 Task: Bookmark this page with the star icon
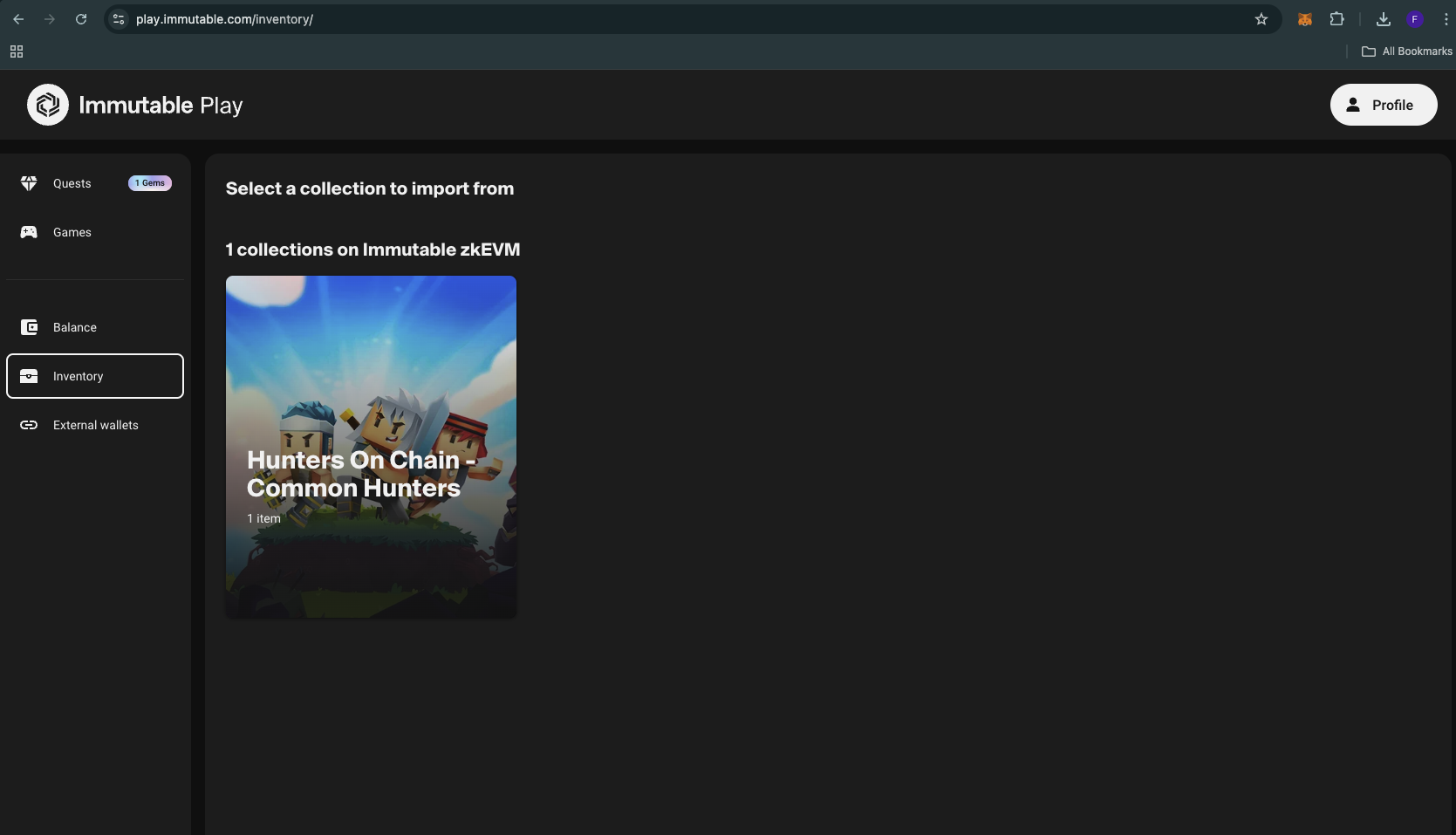pyautogui.click(x=1261, y=19)
